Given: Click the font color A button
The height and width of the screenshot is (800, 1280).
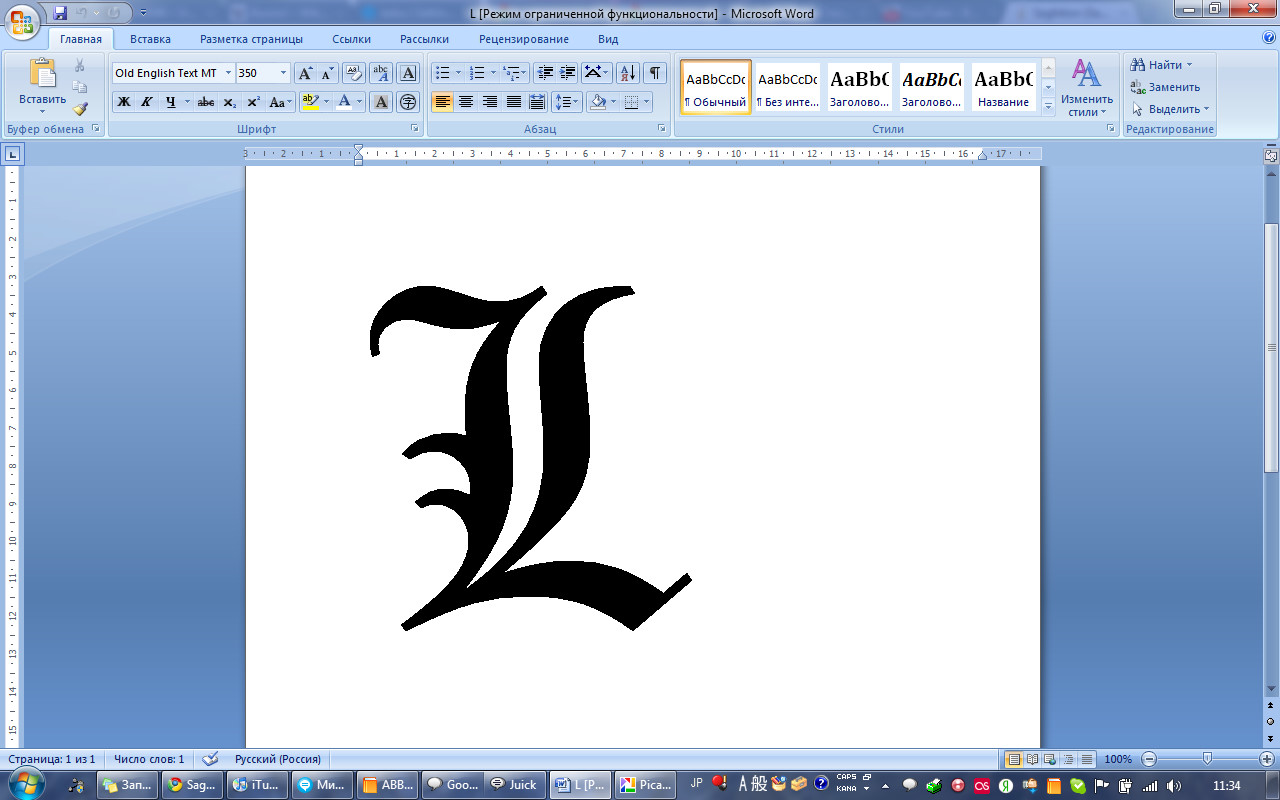Looking at the screenshot, I should (345, 102).
